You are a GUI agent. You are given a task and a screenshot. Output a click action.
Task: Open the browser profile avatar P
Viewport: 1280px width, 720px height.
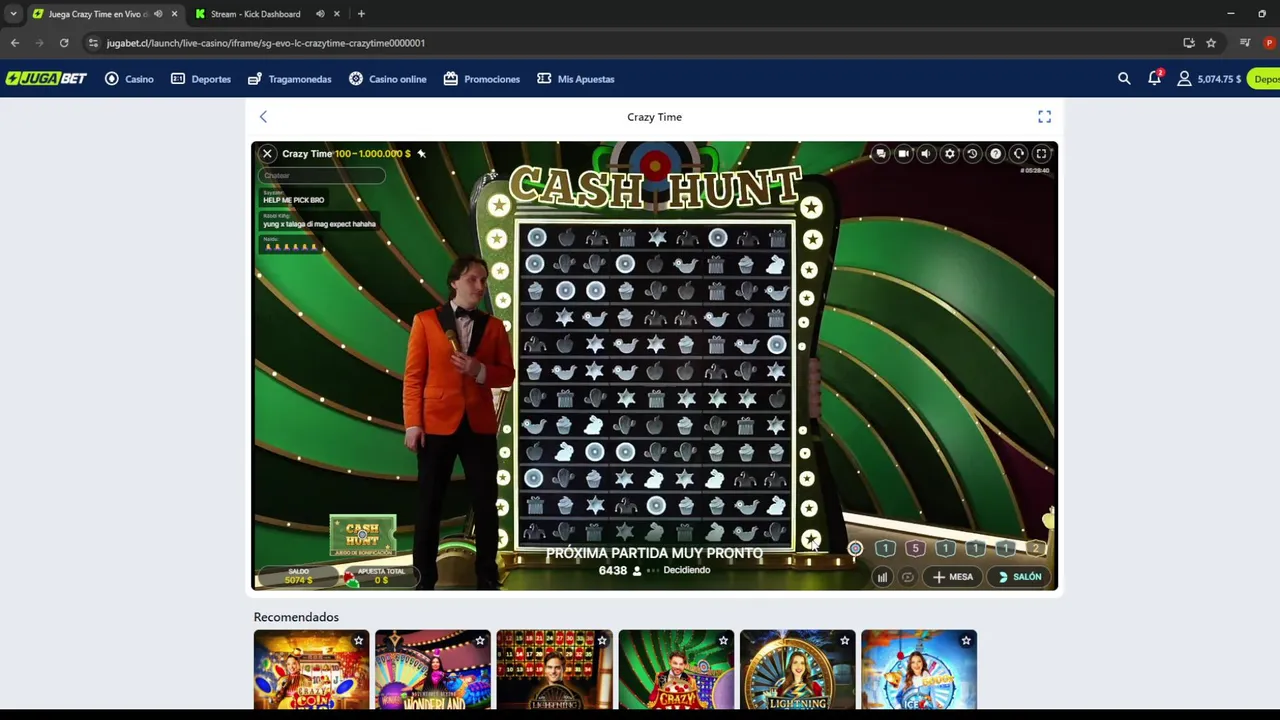coord(1269,43)
